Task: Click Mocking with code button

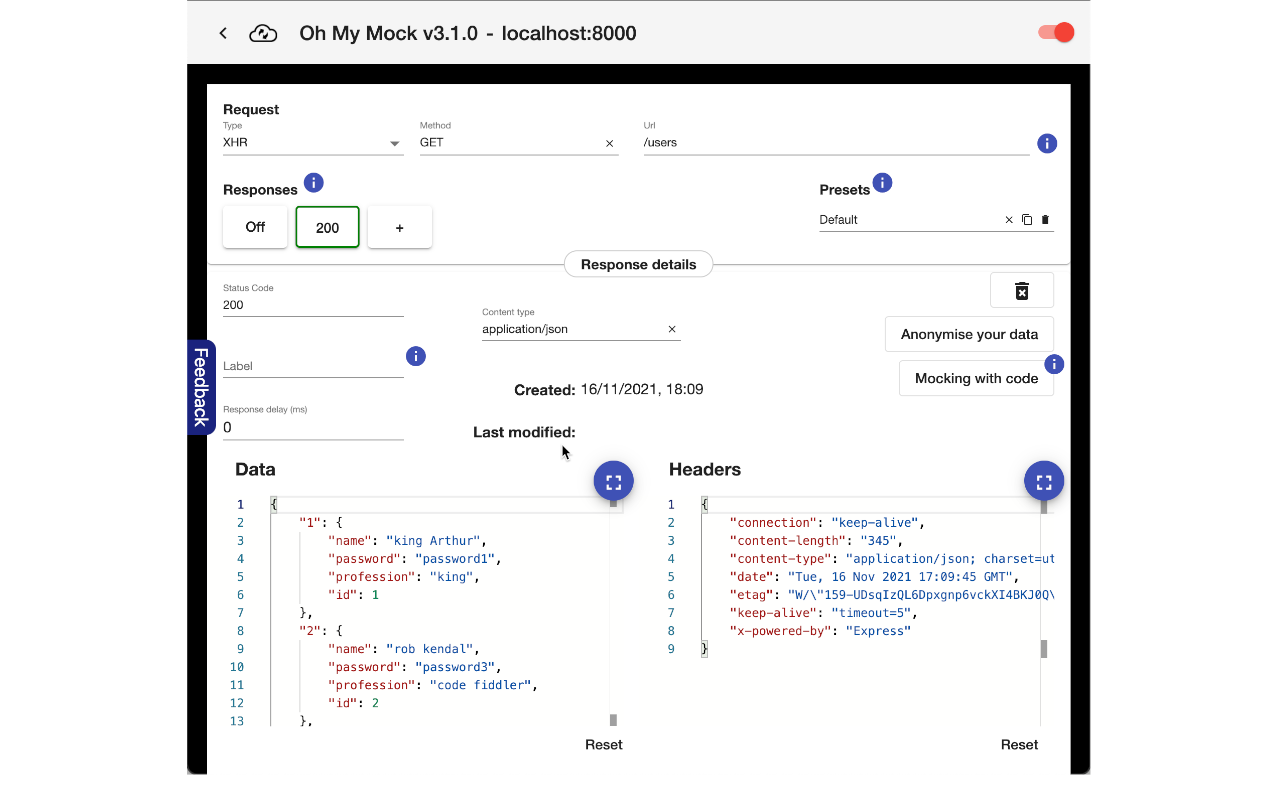Action: coord(976,378)
